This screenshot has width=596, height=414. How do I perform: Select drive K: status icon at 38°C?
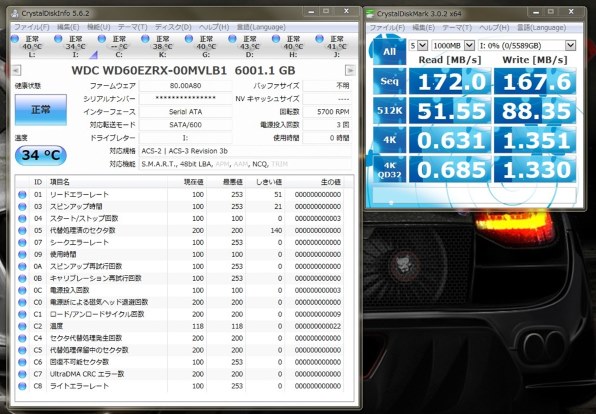tap(145, 39)
